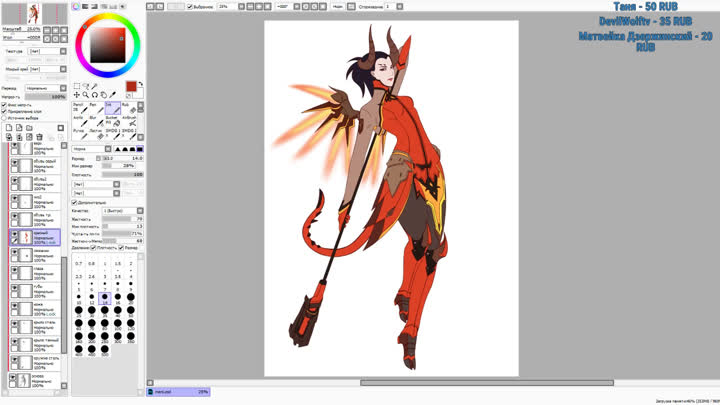Toggle the clipping group checkbox

pyautogui.click(x=4, y=112)
